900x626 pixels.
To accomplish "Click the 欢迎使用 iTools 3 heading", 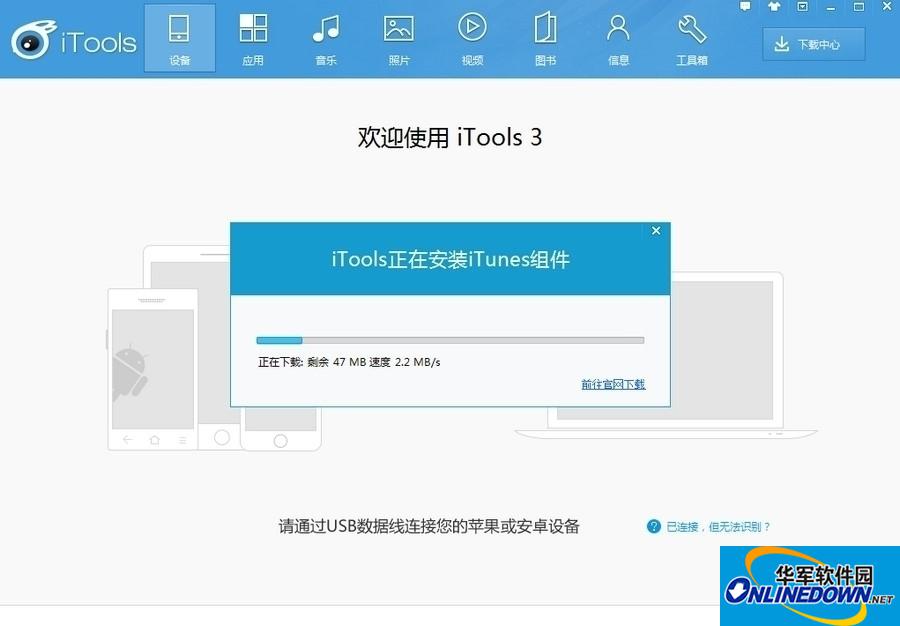I will (x=450, y=138).
